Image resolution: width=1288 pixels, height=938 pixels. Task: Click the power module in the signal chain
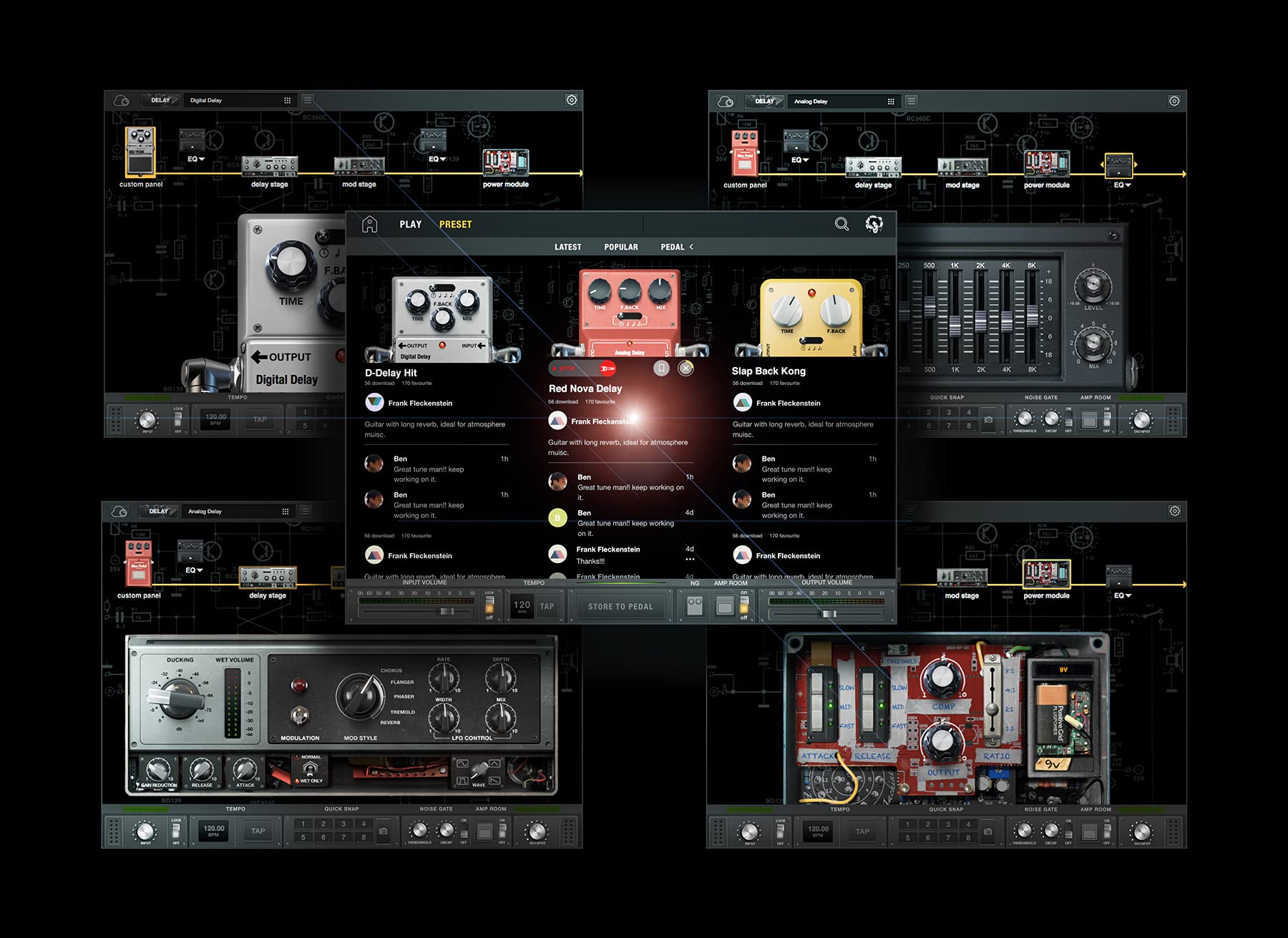(x=506, y=163)
